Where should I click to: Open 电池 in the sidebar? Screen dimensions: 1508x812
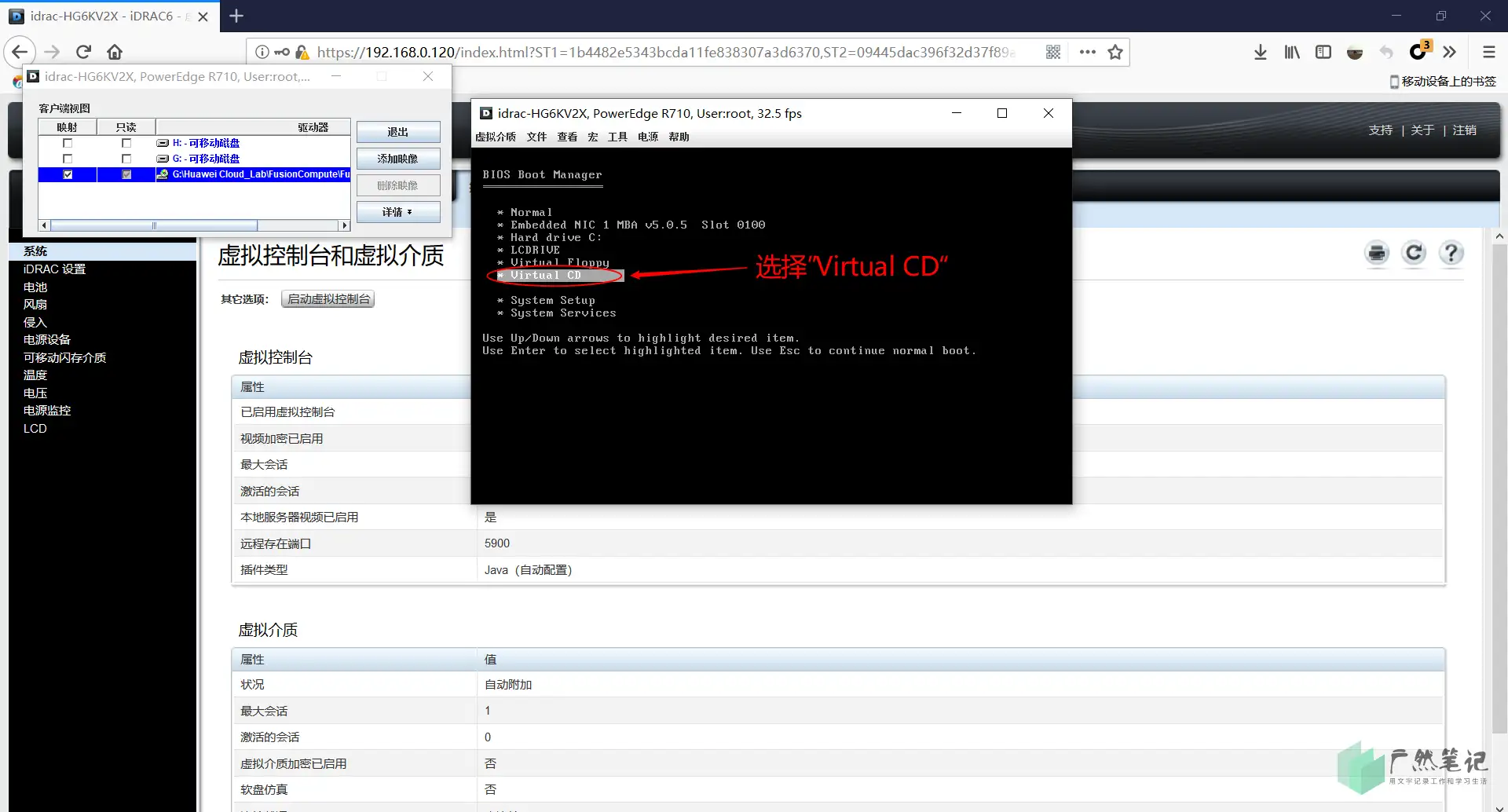click(35, 287)
